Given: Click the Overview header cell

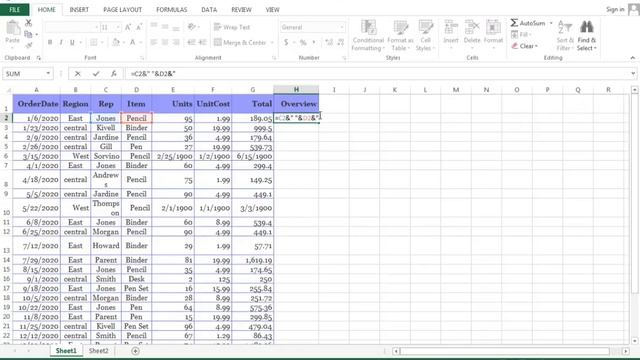Looking at the screenshot, I should [x=296, y=104].
